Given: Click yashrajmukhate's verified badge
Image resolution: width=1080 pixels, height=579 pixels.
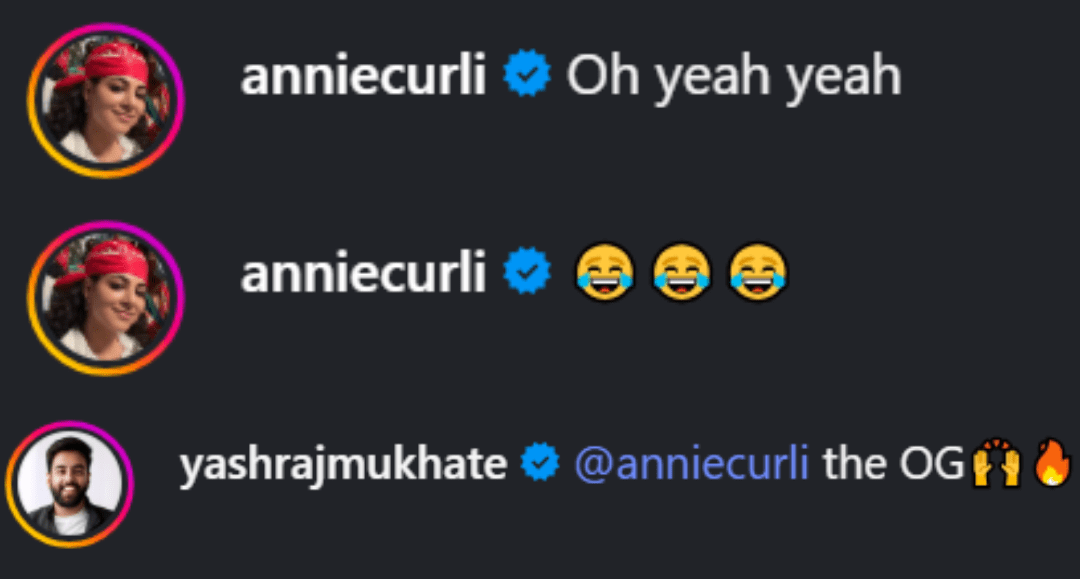Looking at the screenshot, I should click(x=540, y=462).
